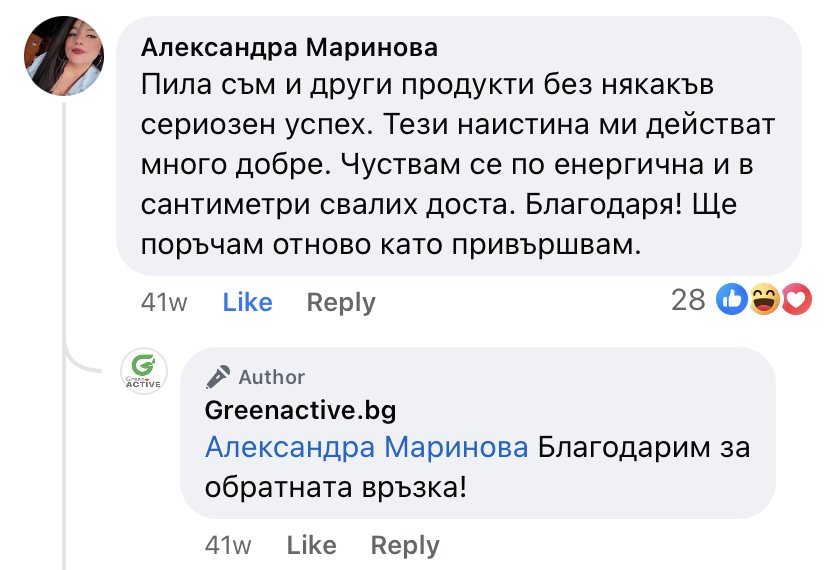This screenshot has width=828, height=570.
Task: Click the gray thread connector line
Action: (x=64, y=336)
